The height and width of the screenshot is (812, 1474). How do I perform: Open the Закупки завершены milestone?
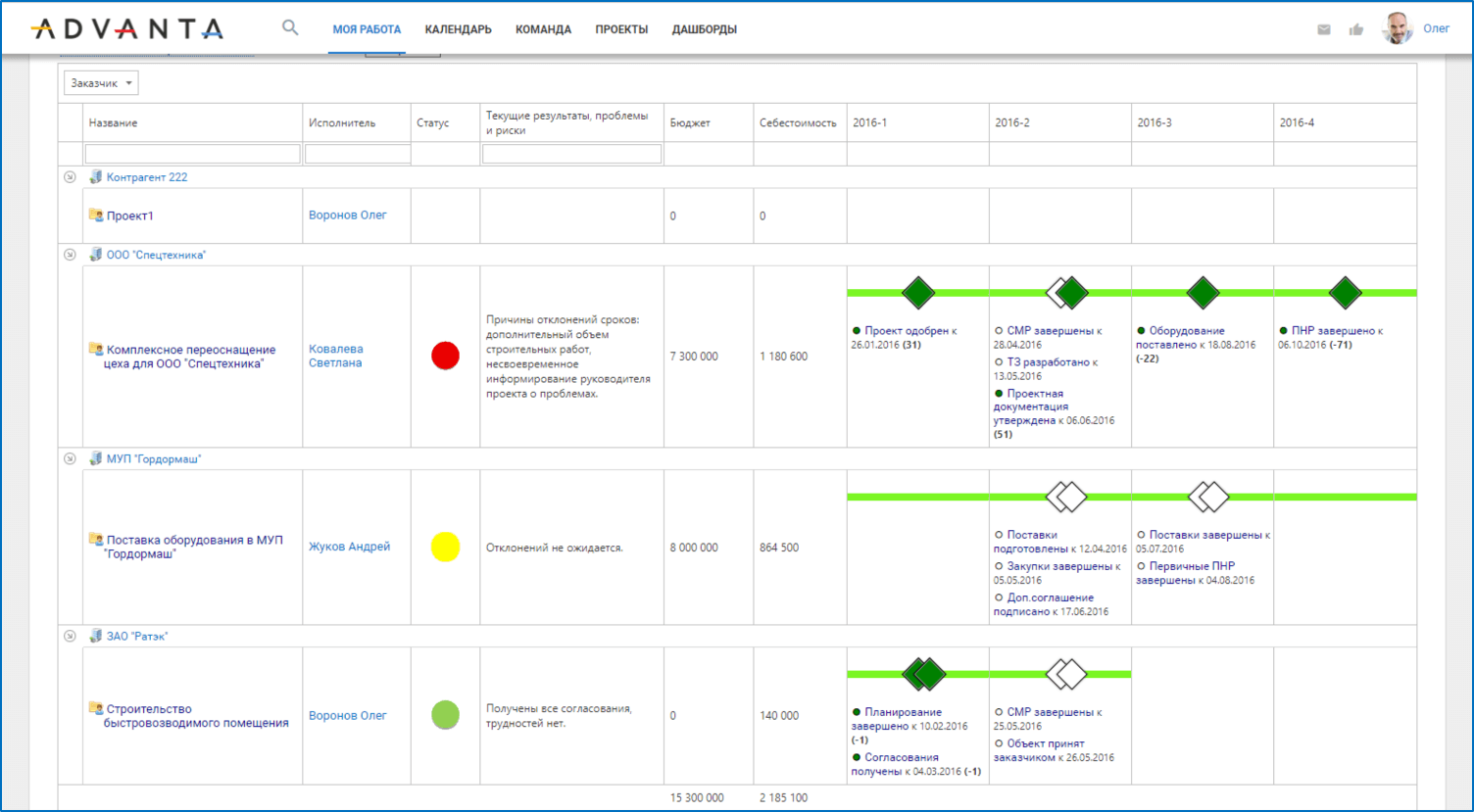[1059, 566]
